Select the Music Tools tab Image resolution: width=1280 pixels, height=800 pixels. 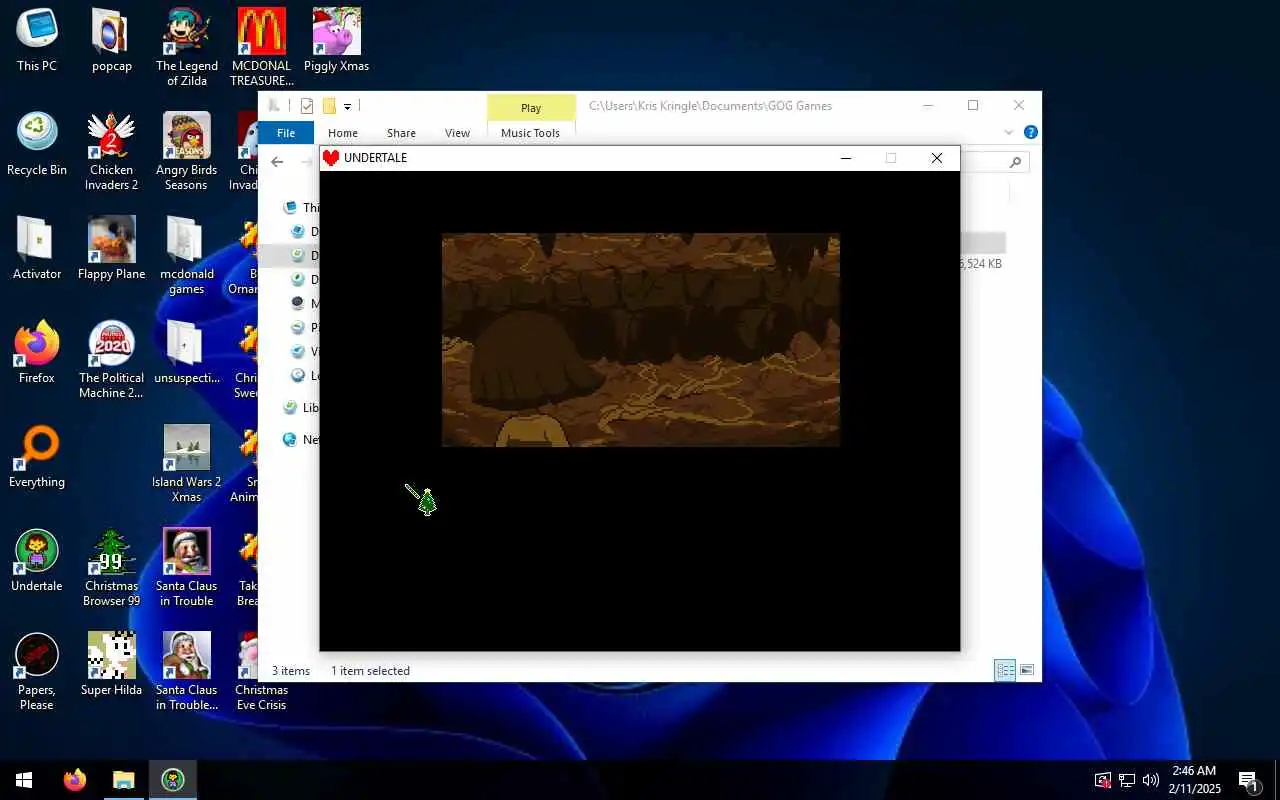[530, 133]
